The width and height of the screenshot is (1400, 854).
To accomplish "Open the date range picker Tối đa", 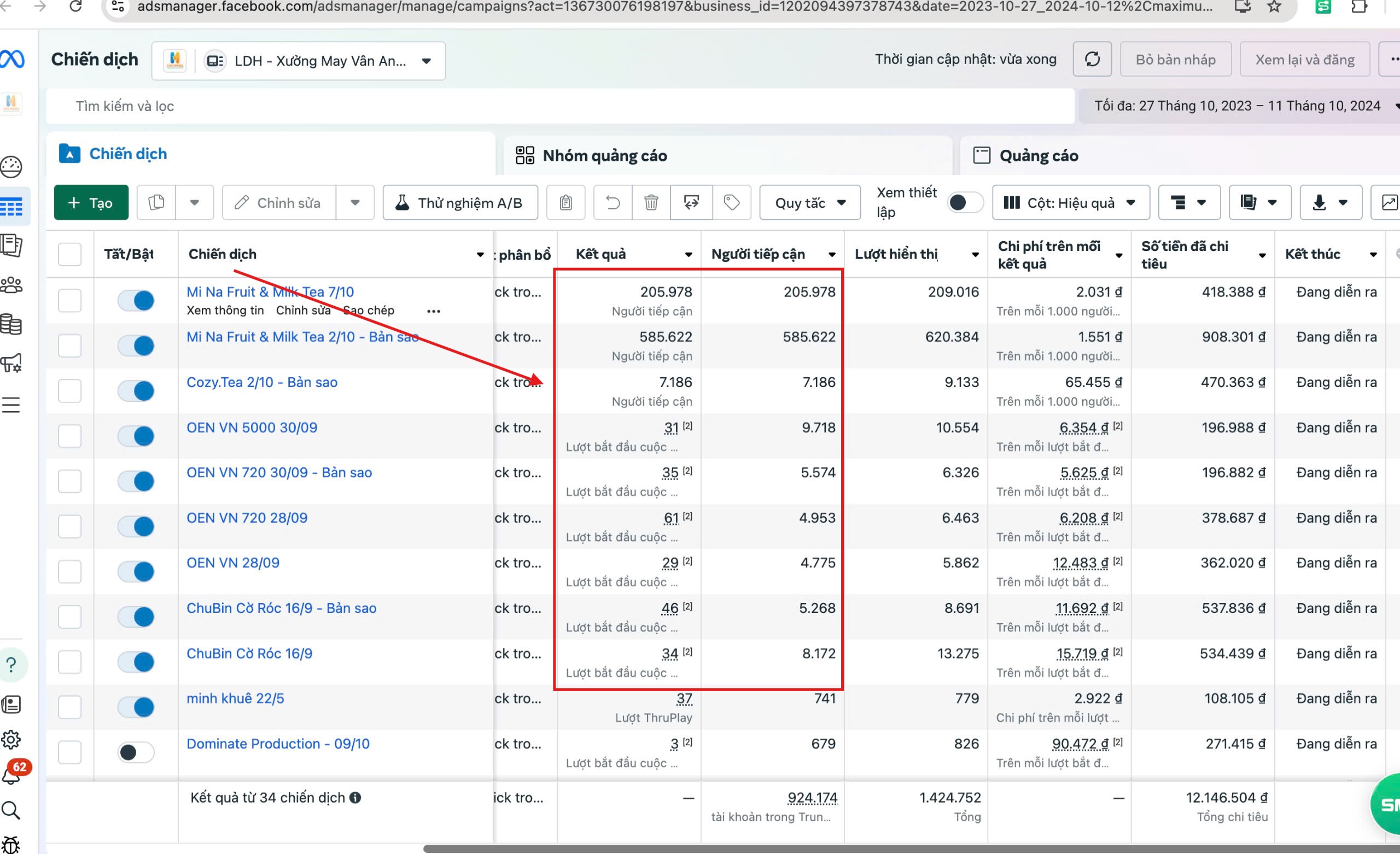I will pos(1239,106).
